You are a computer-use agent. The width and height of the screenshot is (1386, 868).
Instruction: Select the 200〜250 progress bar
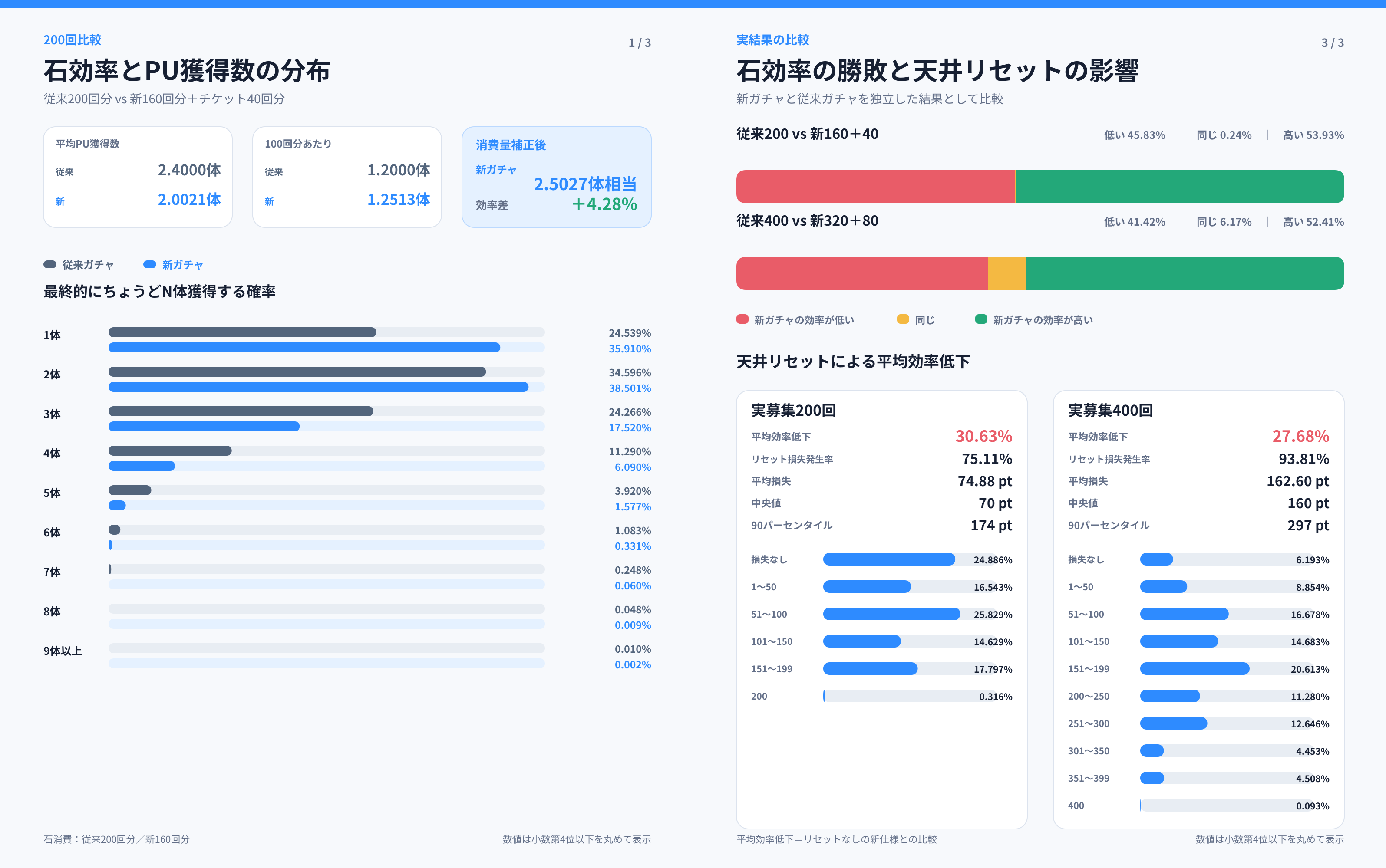1170,696
